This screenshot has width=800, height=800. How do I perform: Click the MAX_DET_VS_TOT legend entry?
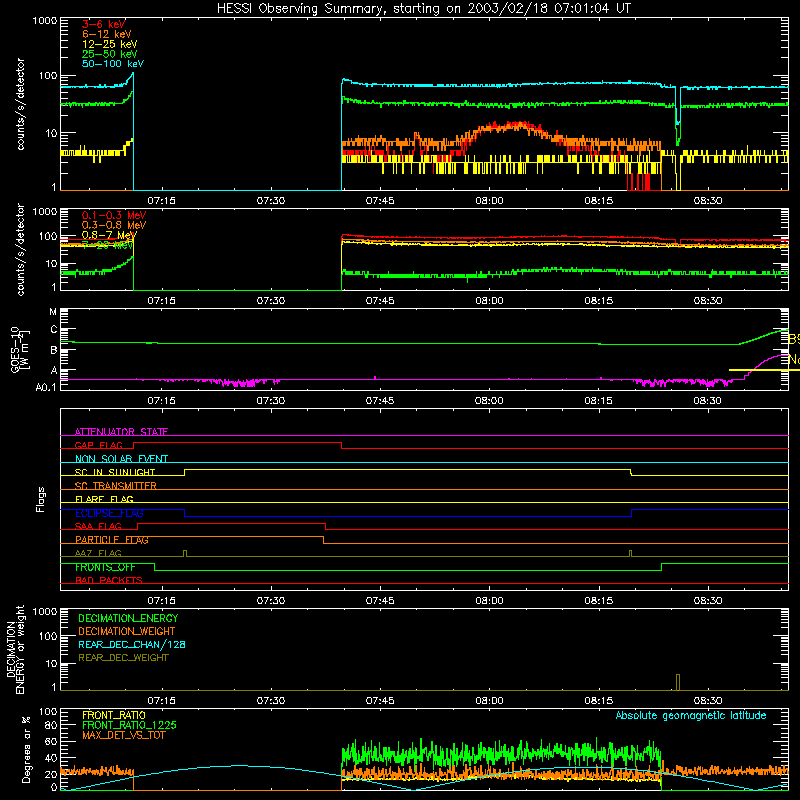pyautogui.click(x=123, y=735)
